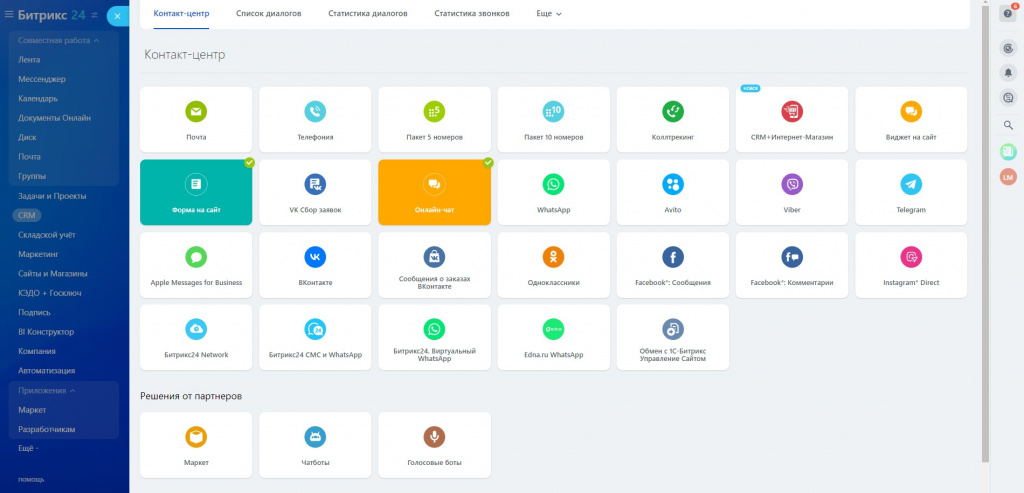
Task: Open Сообщения о заказах ВКонтакте card
Action: click(434, 265)
